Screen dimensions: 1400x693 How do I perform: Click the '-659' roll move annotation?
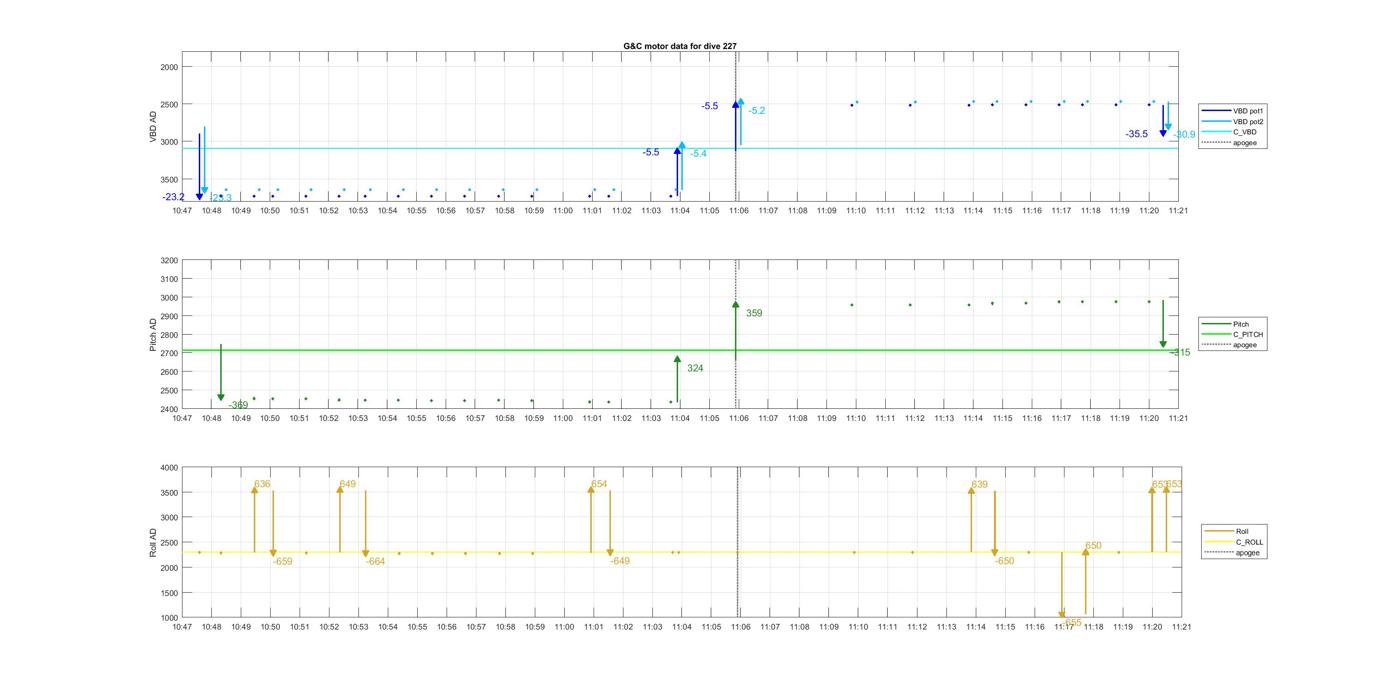[x=283, y=561]
